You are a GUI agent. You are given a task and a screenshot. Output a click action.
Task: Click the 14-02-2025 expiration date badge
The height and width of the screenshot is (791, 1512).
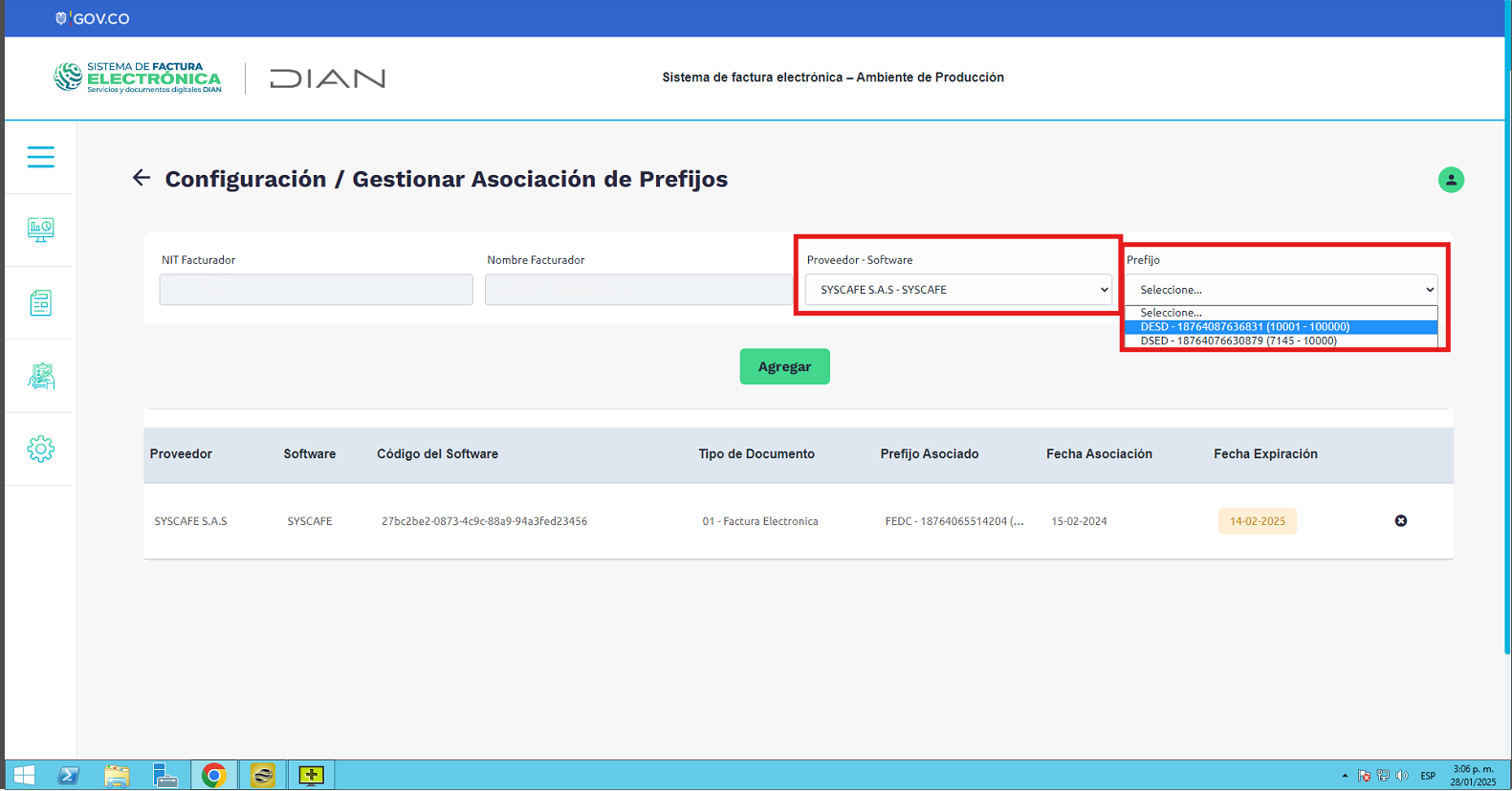coord(1257,521)
